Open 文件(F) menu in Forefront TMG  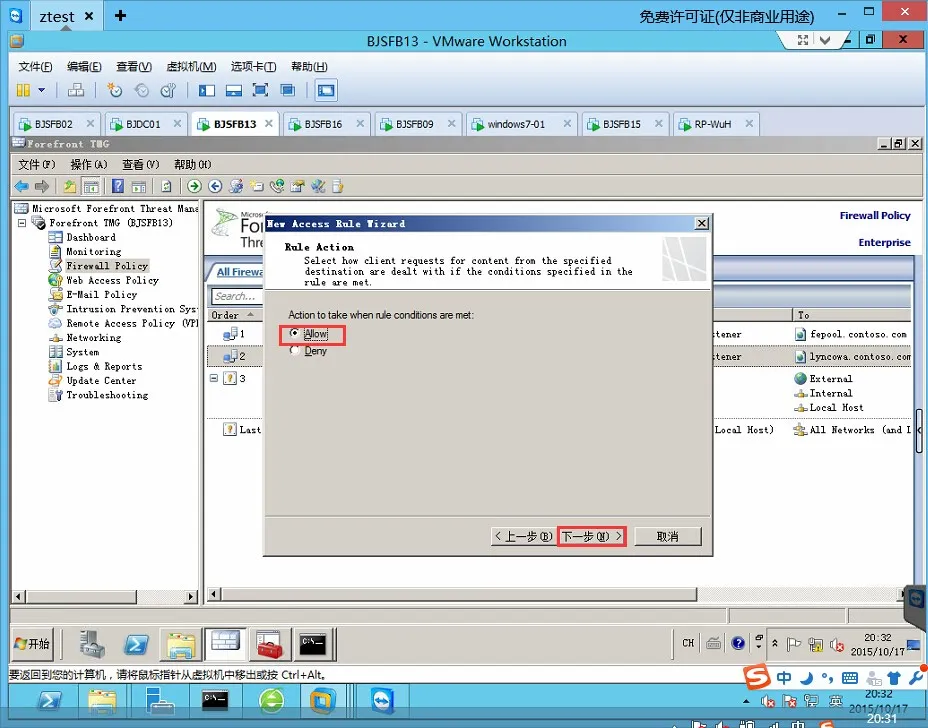click(x=37, y=165)
